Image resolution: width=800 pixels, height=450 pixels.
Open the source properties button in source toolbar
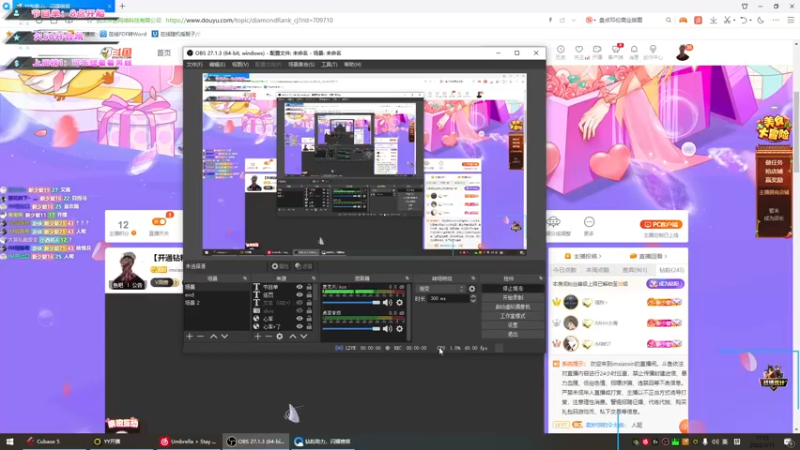click(280, 266)
